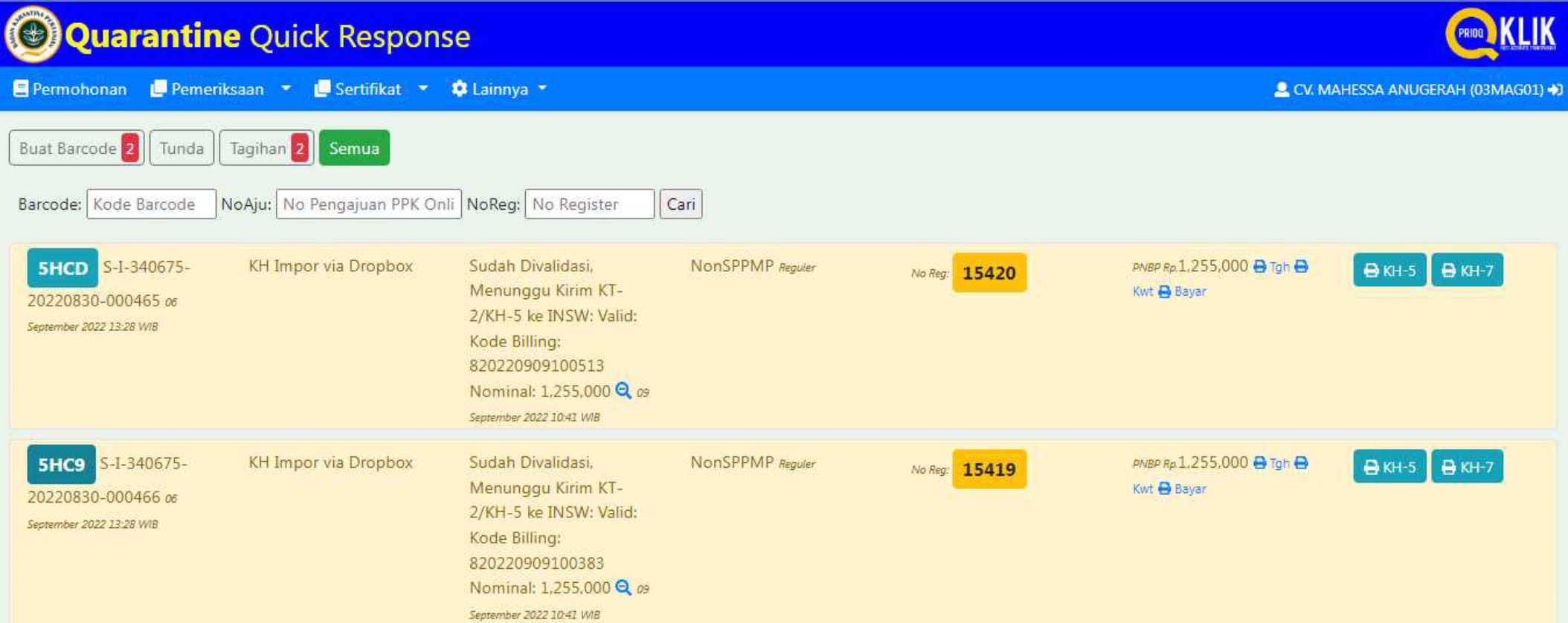
Task: Show the Tunda filter list
Action: point(181,148)
